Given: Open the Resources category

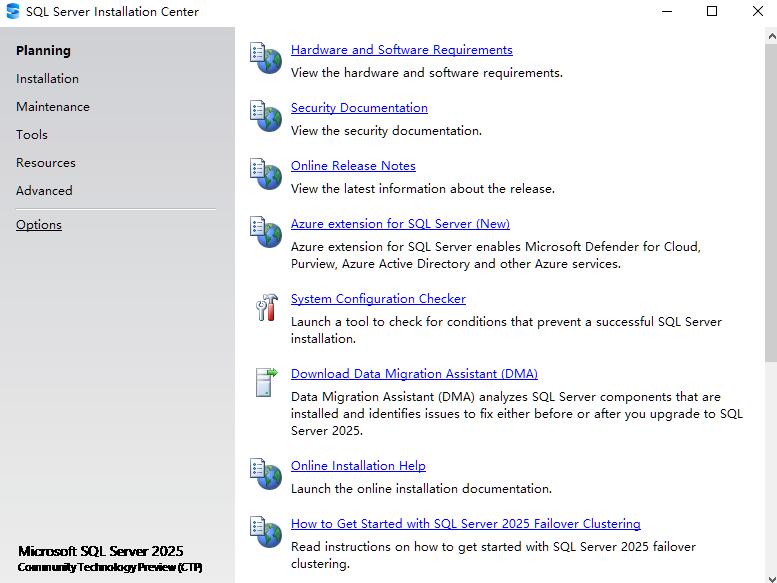Looking at the screenshot, I should (46, 162).
